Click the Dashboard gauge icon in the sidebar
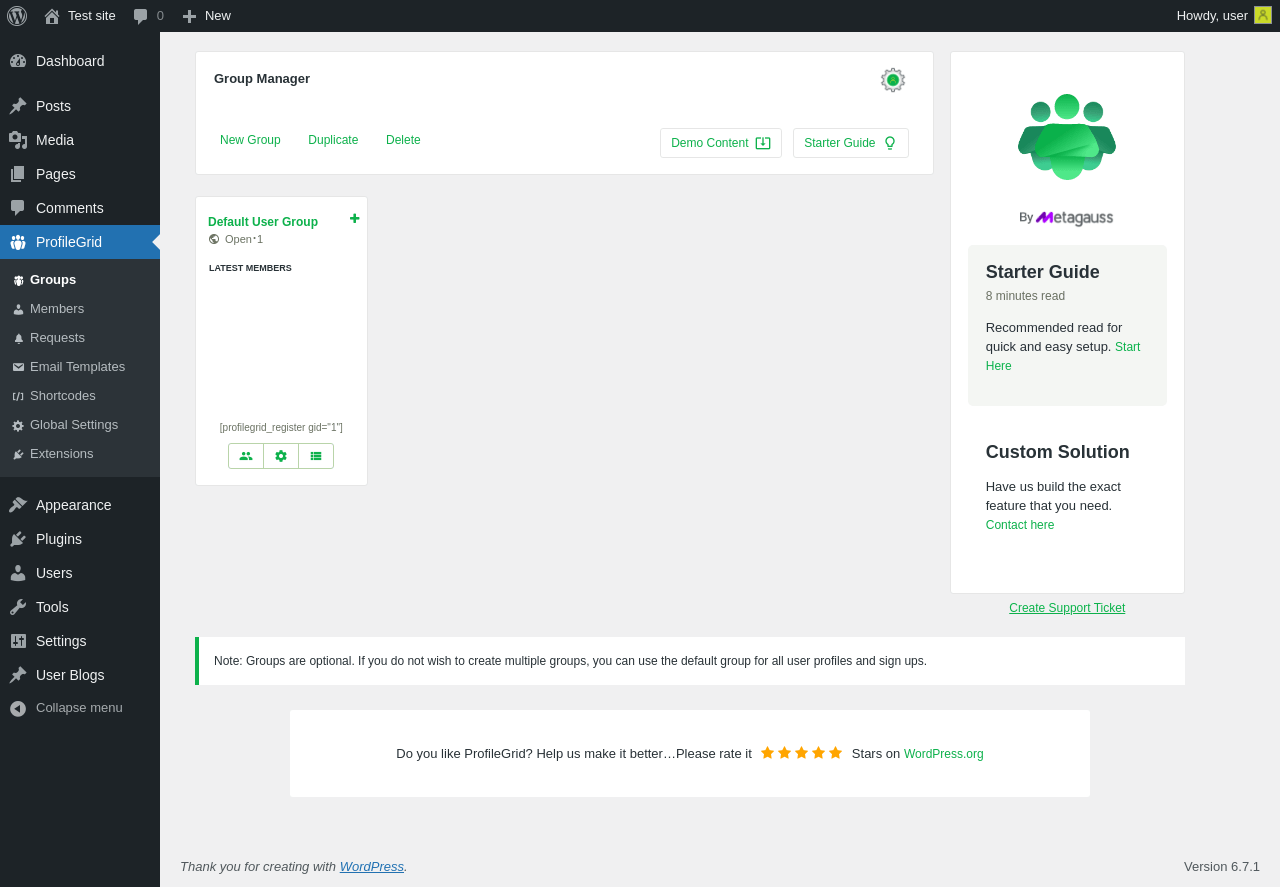Image resolution: width=1280 pixels, height=887 pixels. (18, 61)
